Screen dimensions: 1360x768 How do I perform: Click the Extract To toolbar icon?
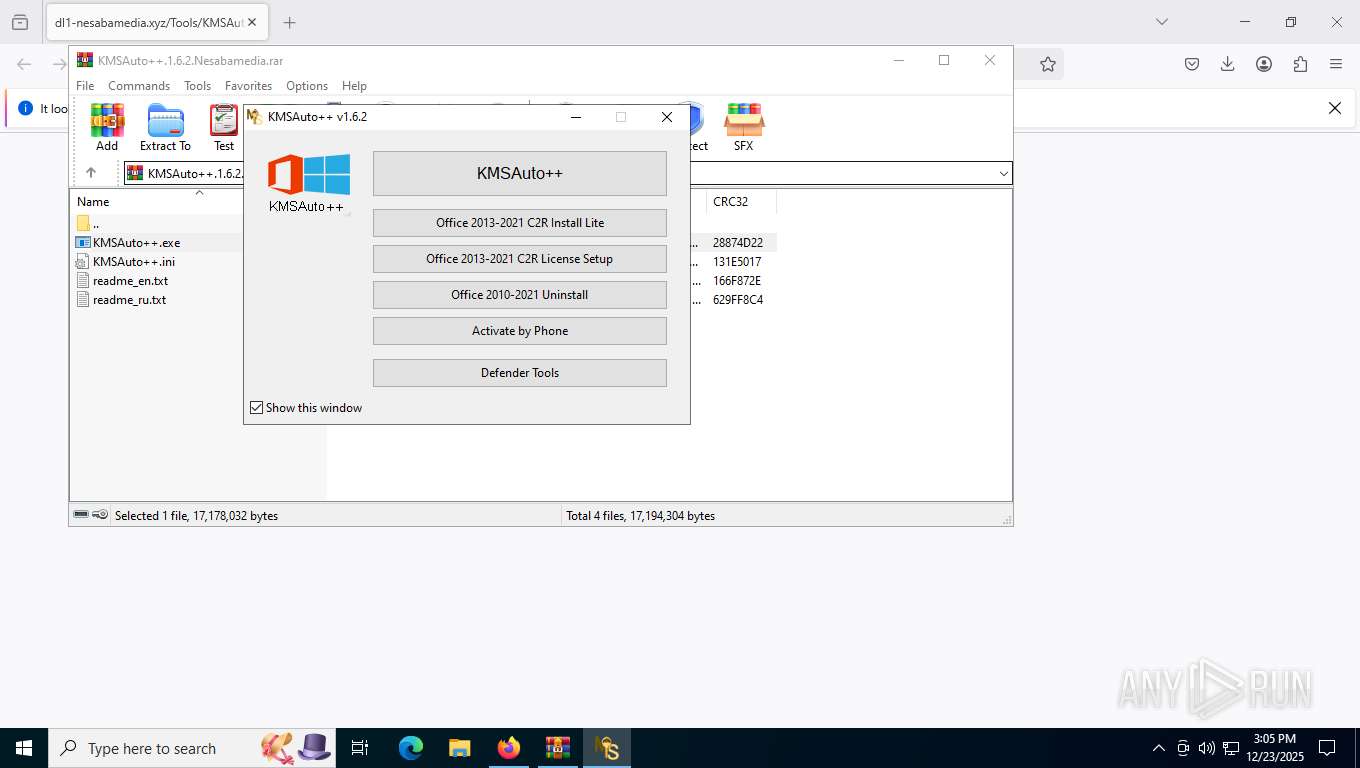(165, 127)
